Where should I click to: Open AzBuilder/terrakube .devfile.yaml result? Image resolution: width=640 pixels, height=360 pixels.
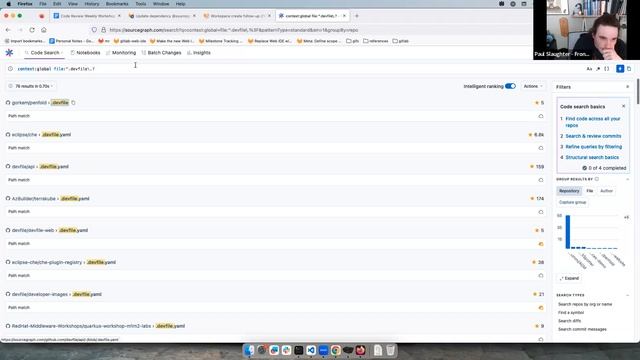[50, 198]
